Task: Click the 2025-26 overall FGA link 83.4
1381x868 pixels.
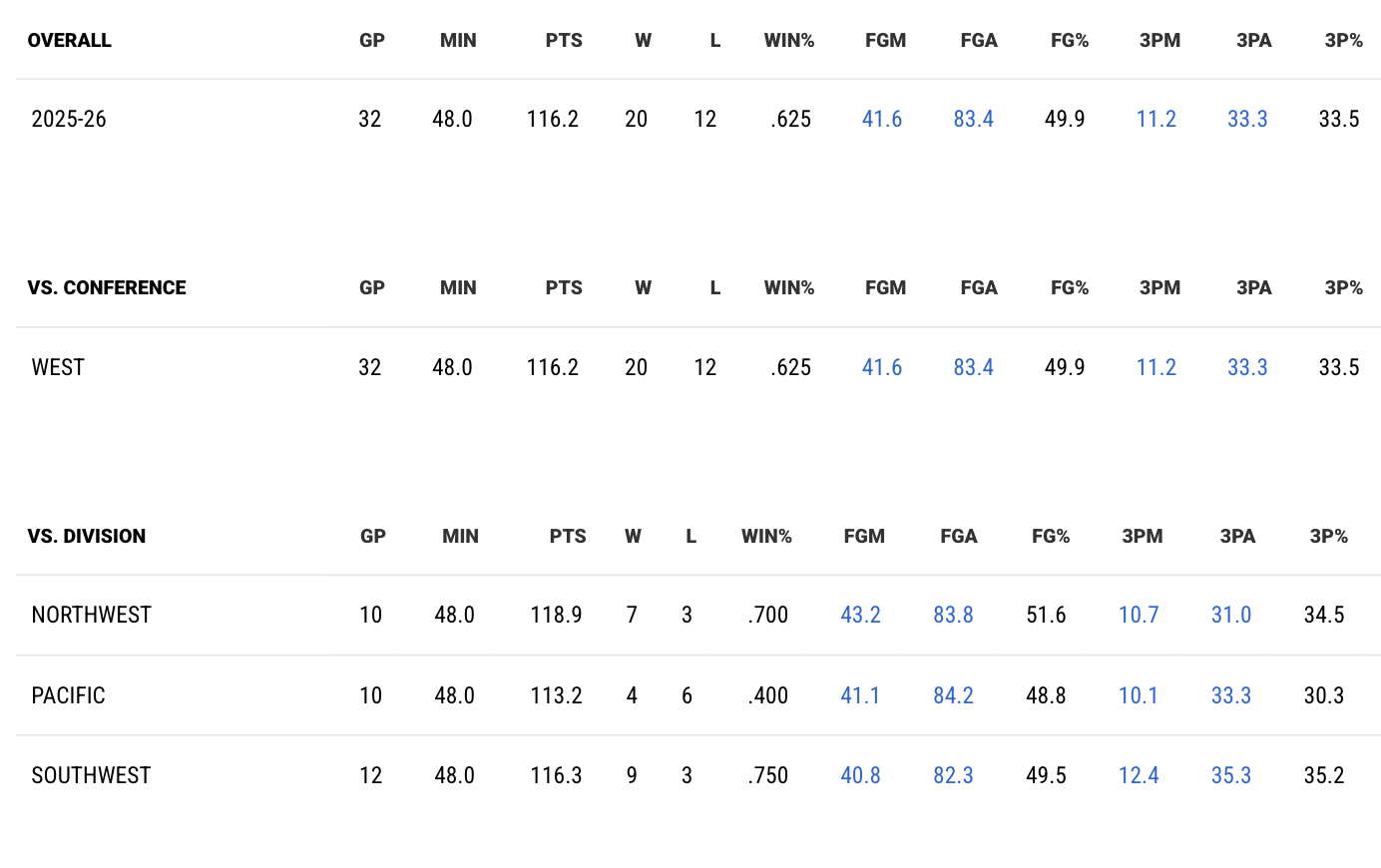Action: pyautogui.click(x=973, y=119)
